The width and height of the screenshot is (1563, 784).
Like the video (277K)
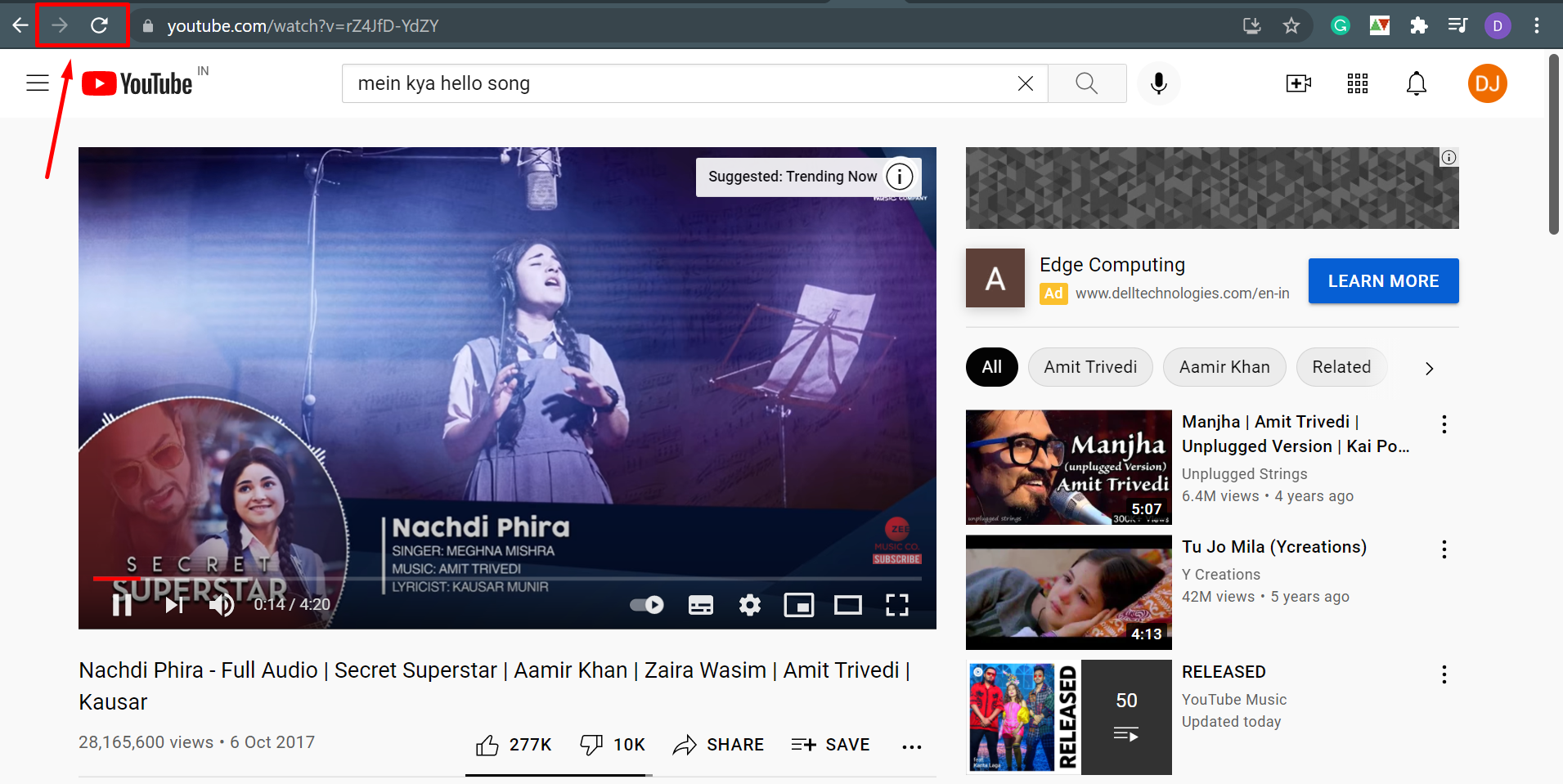(514, 745)
